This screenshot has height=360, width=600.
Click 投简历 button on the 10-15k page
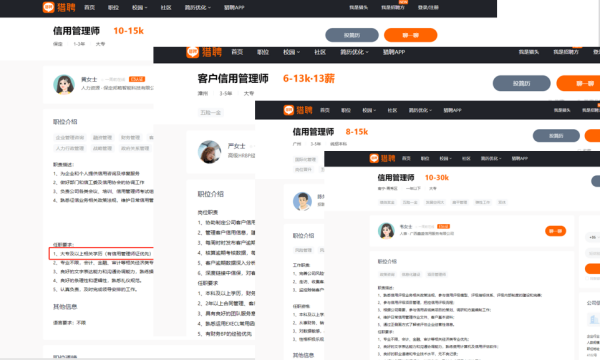tap(352, 35)
